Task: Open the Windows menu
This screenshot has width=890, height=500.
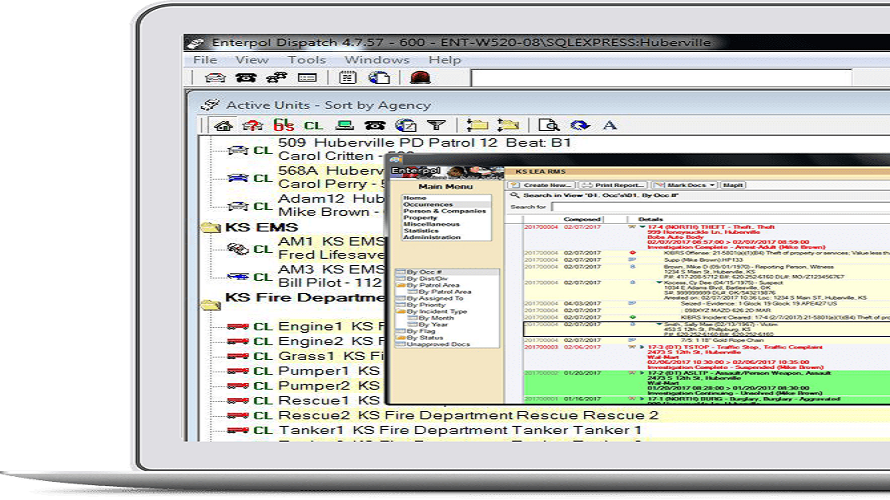Action: (x=376, y=60)
